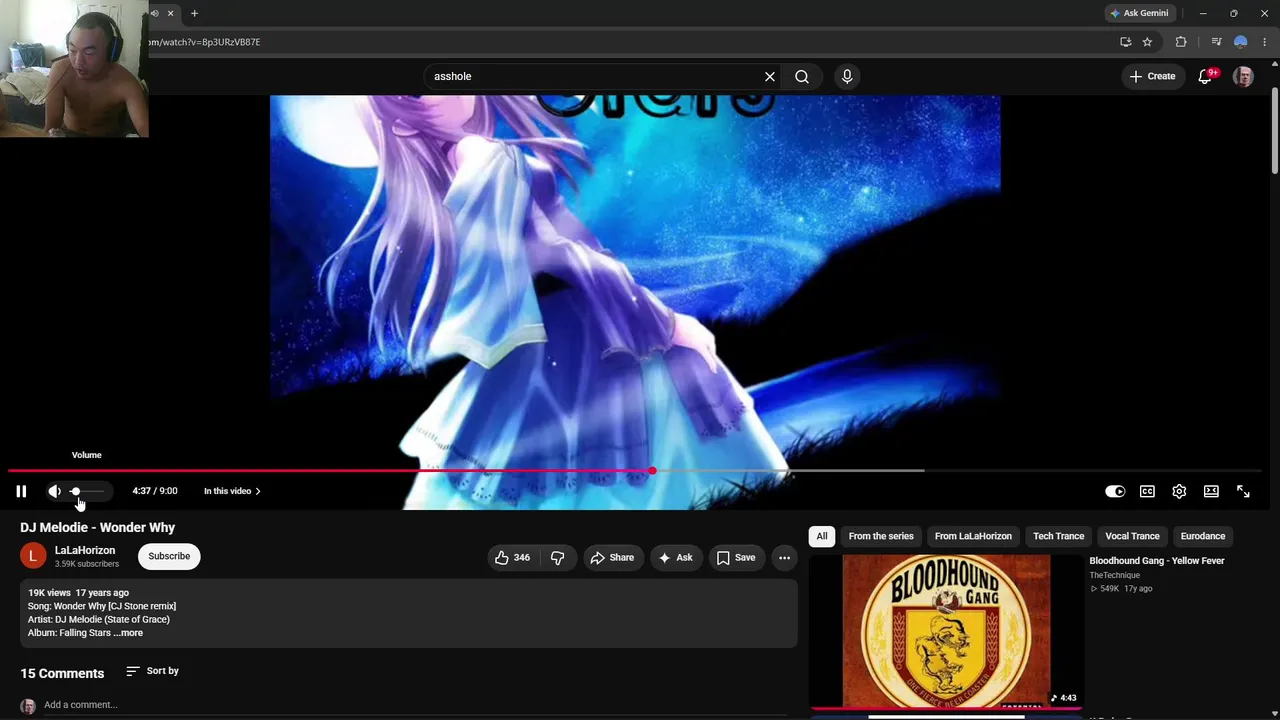Expand the 'In this video' chapters

coord(232,491)
